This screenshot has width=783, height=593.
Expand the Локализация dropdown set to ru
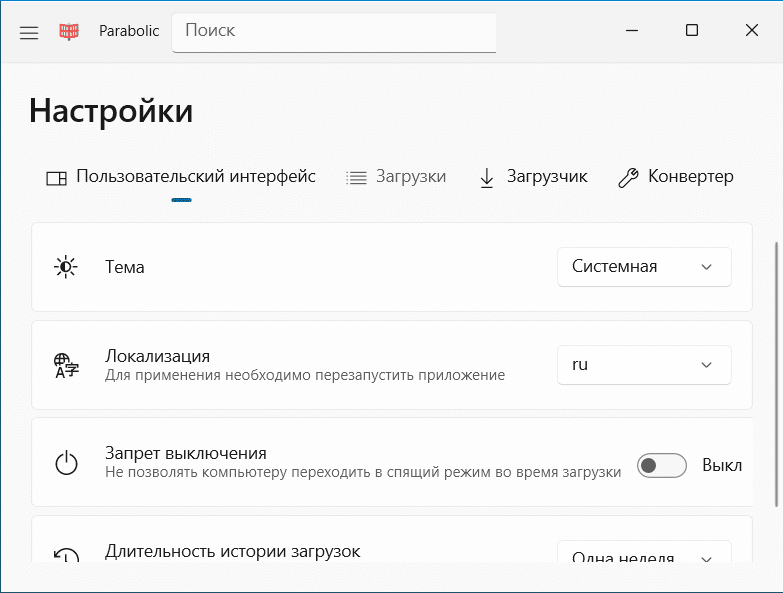coord(644,365)
